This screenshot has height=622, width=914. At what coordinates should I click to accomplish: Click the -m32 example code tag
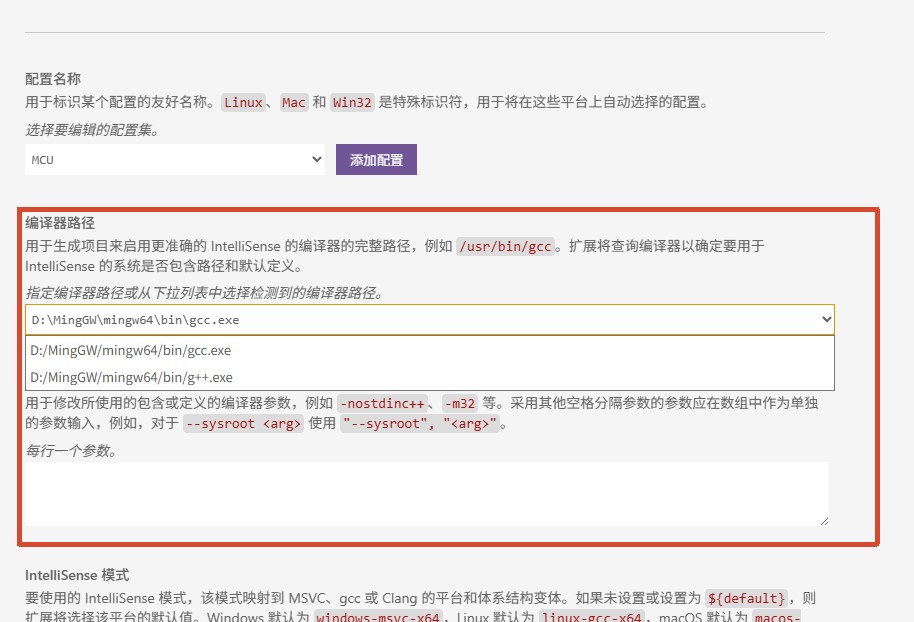pos(459,403)
